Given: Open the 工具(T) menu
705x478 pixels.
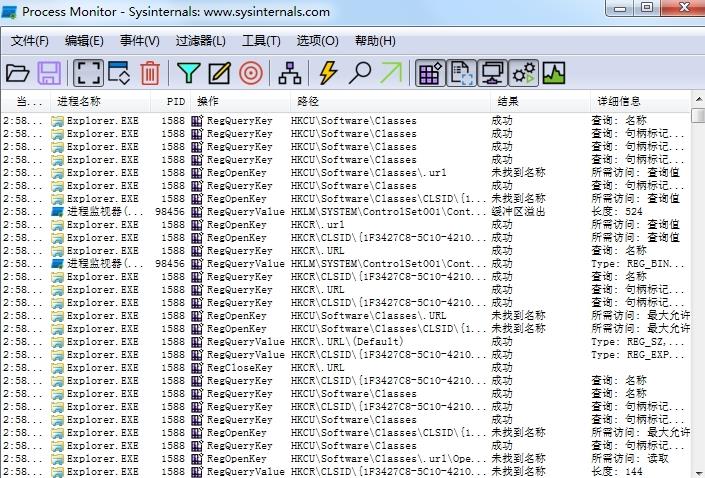Looking at the screenshot, I should [261, 41].
